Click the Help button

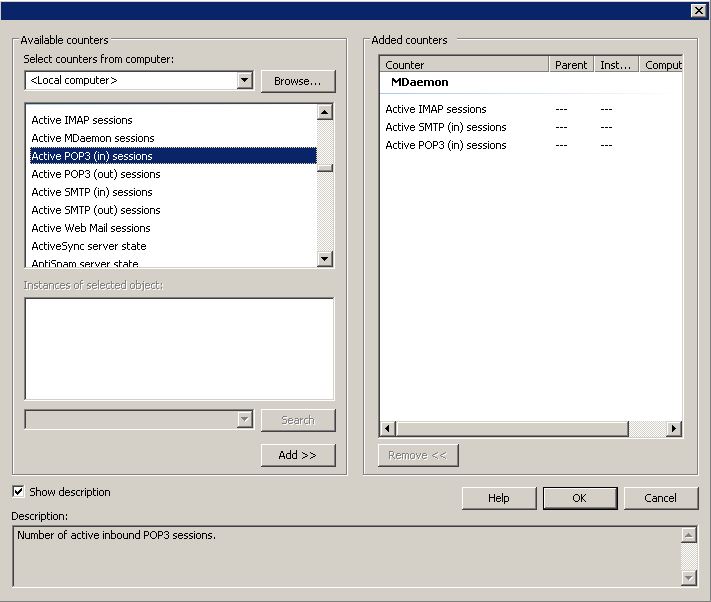[x=499, y=498]
